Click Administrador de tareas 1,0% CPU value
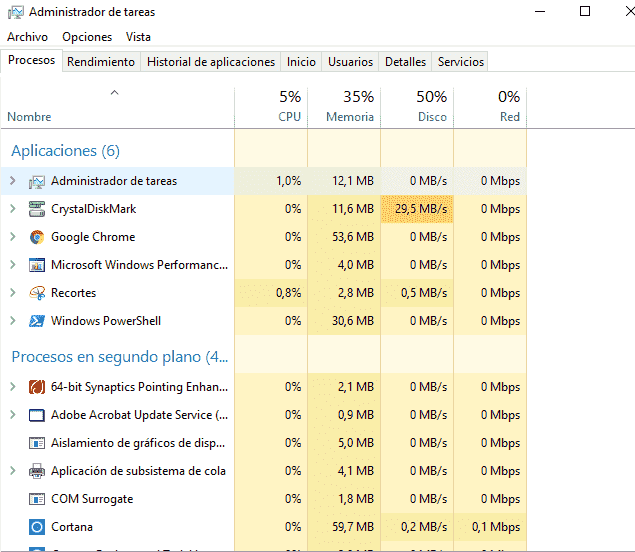This screenshot has height=552, width=635. coord(288,181)
